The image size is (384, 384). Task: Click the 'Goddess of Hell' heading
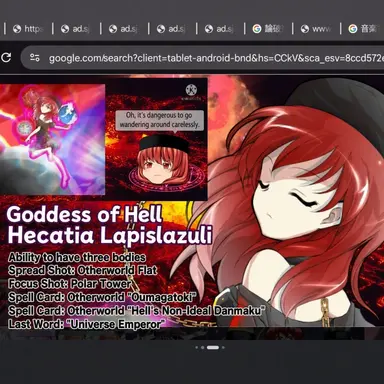(84, 214)
